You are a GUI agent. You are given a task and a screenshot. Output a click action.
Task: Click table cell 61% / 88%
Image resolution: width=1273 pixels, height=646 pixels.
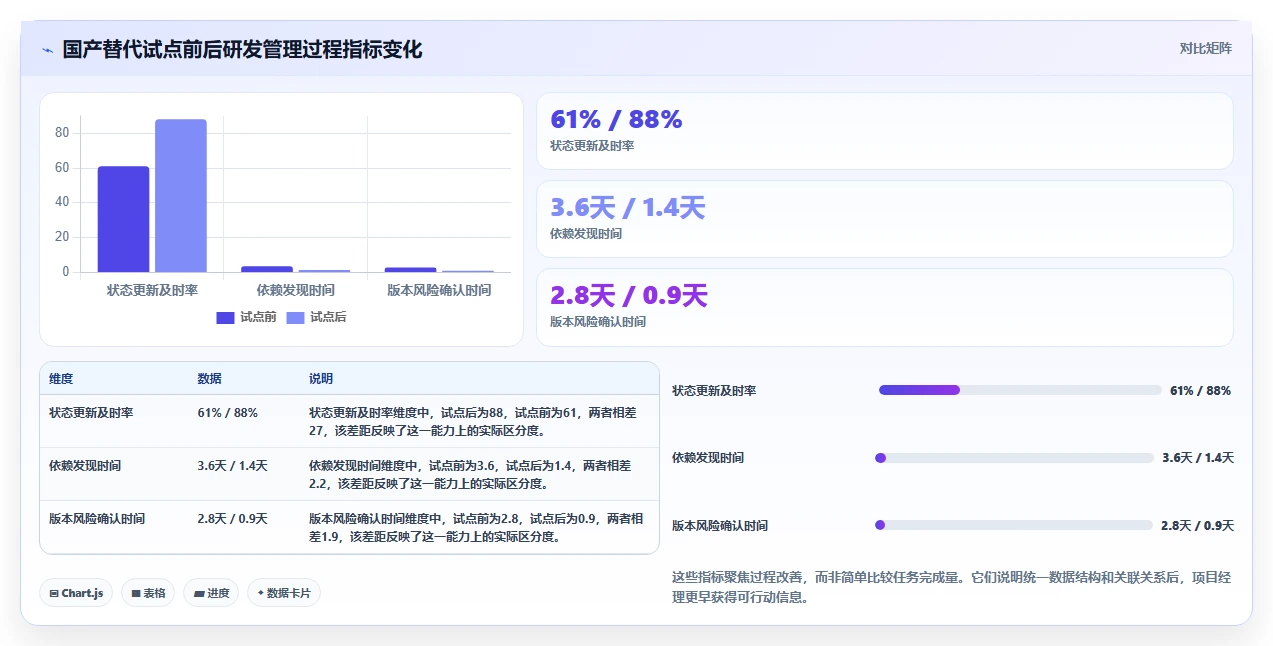[228, 412]
